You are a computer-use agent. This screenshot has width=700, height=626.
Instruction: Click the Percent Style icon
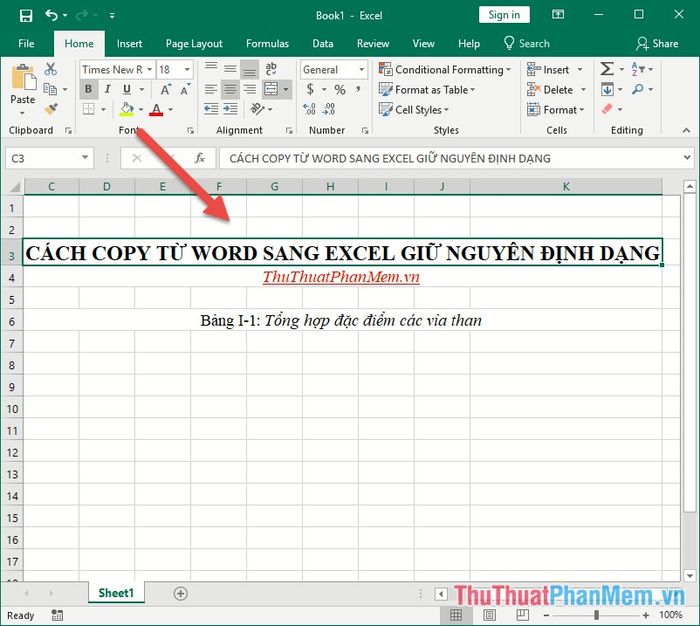(340, 90)
